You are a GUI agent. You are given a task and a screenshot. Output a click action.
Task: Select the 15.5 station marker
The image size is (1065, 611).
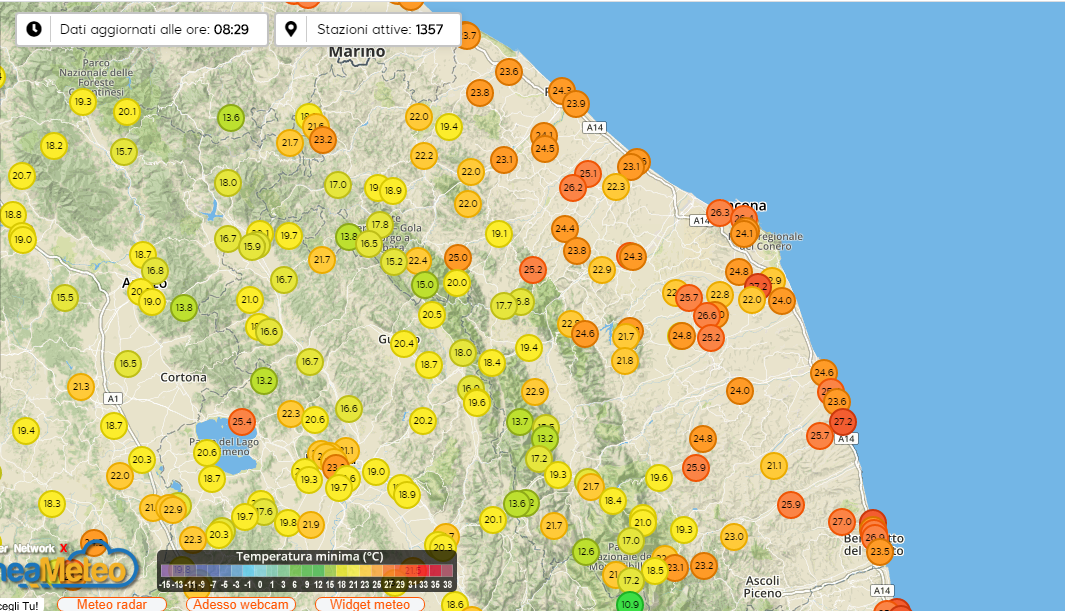pos(65,297)
